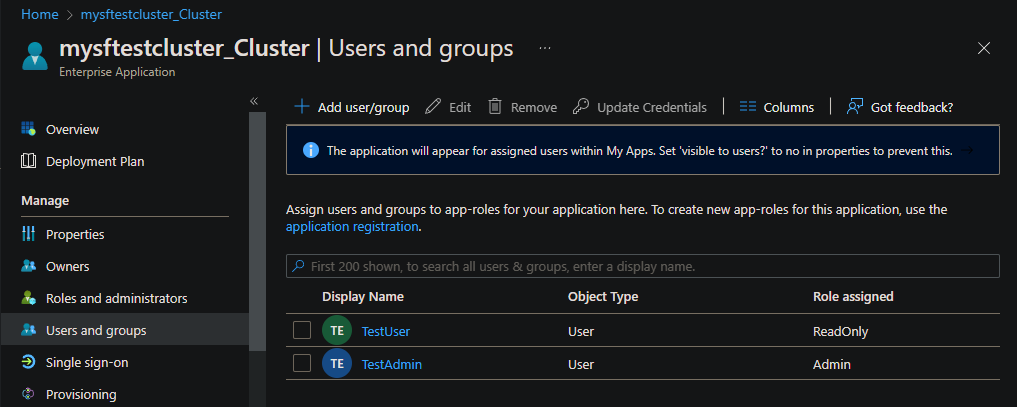Open the TestAdmin user link

pos(391,364)
